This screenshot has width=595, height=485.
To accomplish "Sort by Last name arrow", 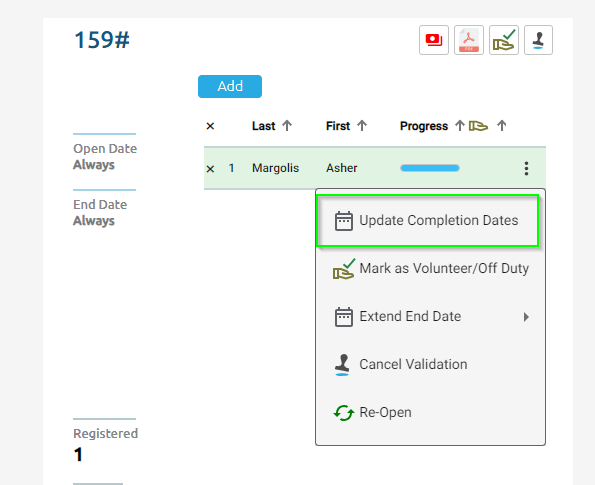I will pos(287,126).
